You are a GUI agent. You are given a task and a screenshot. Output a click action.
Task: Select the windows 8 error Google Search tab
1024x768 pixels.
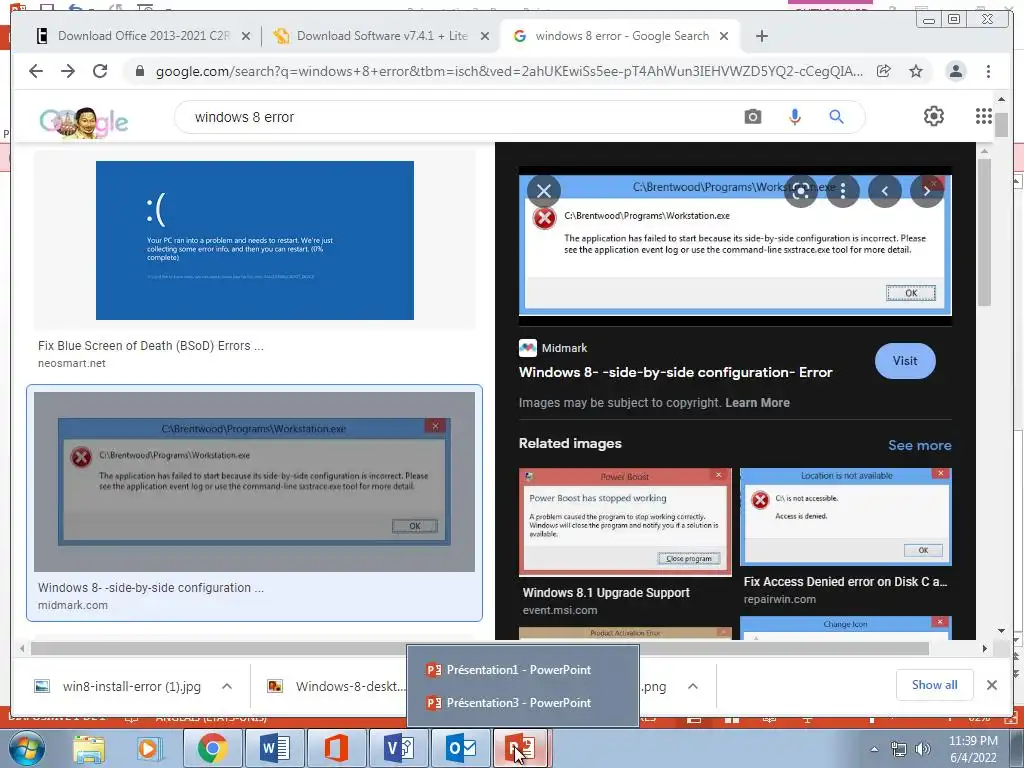(621, 36)
